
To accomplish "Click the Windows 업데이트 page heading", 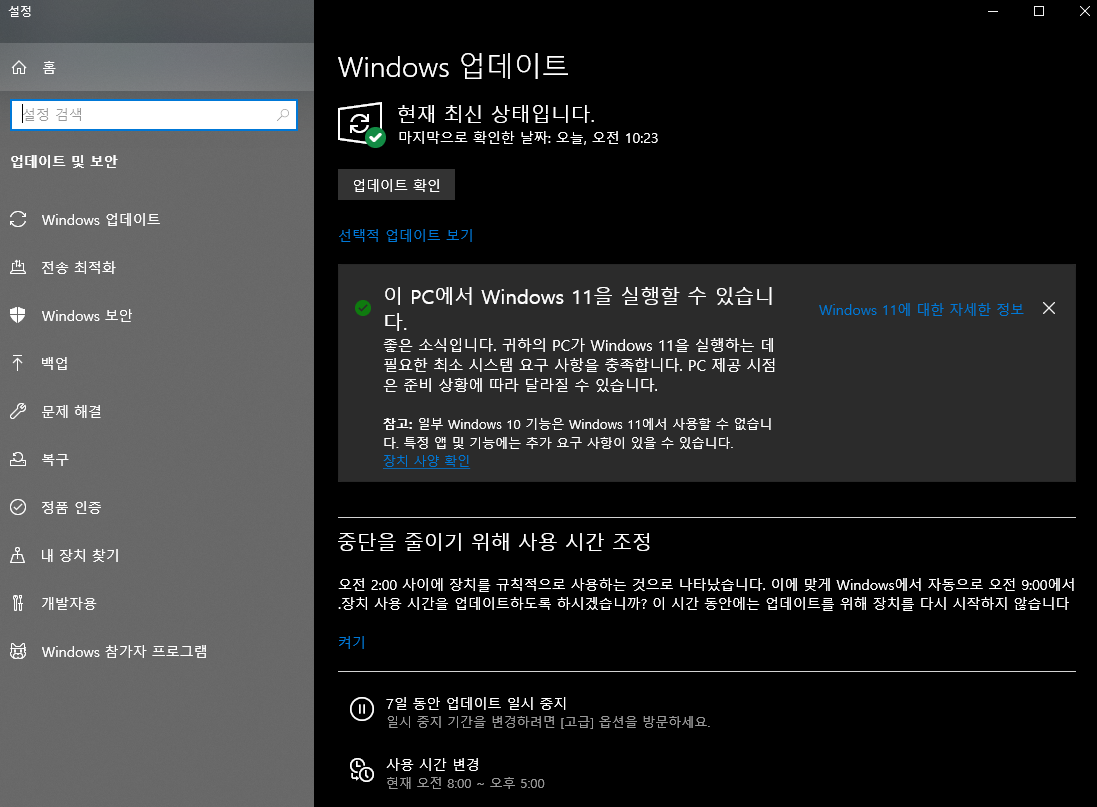I will point(453,66).
